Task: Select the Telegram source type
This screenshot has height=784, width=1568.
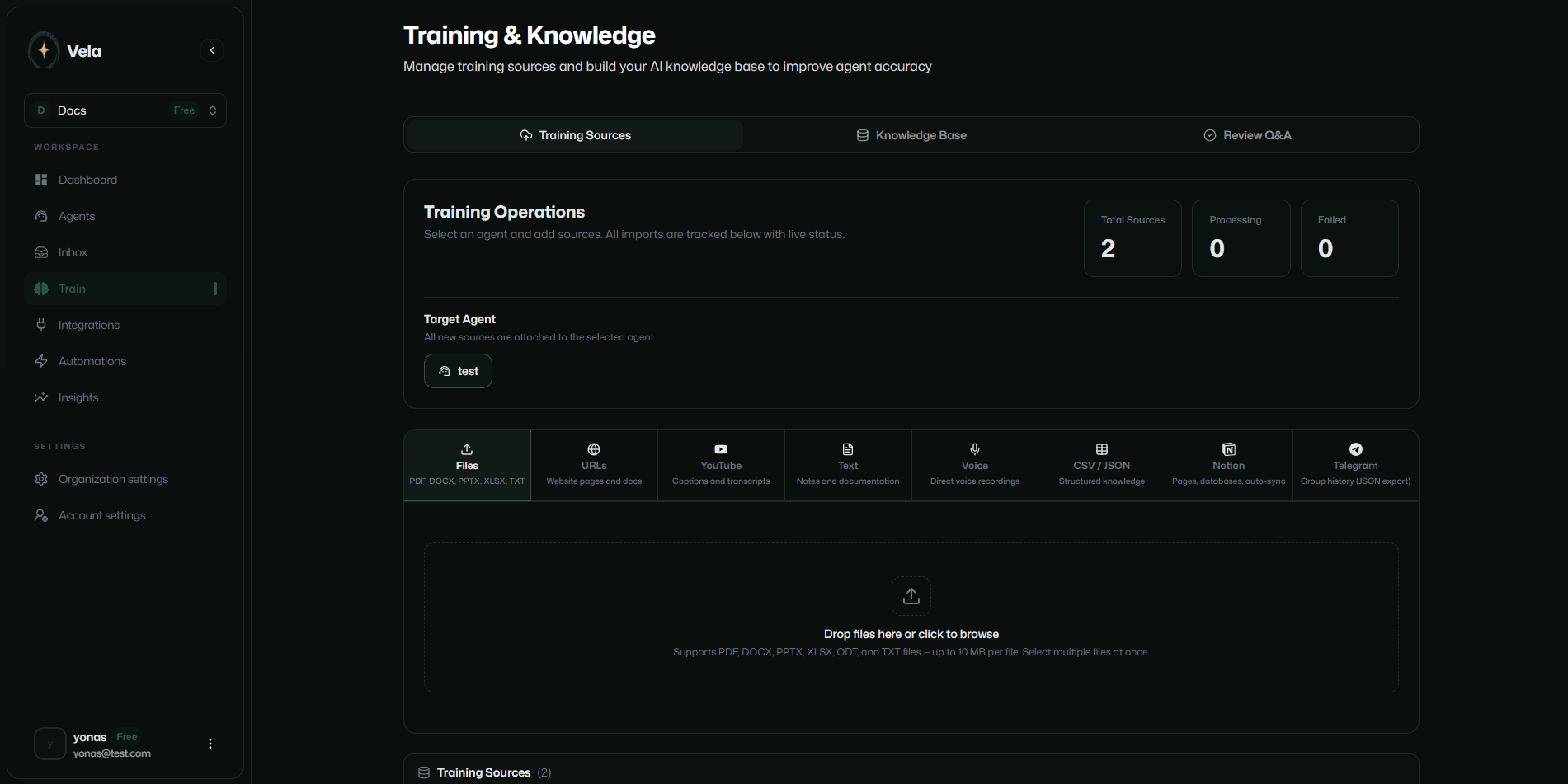Action: pos(1355,465)
